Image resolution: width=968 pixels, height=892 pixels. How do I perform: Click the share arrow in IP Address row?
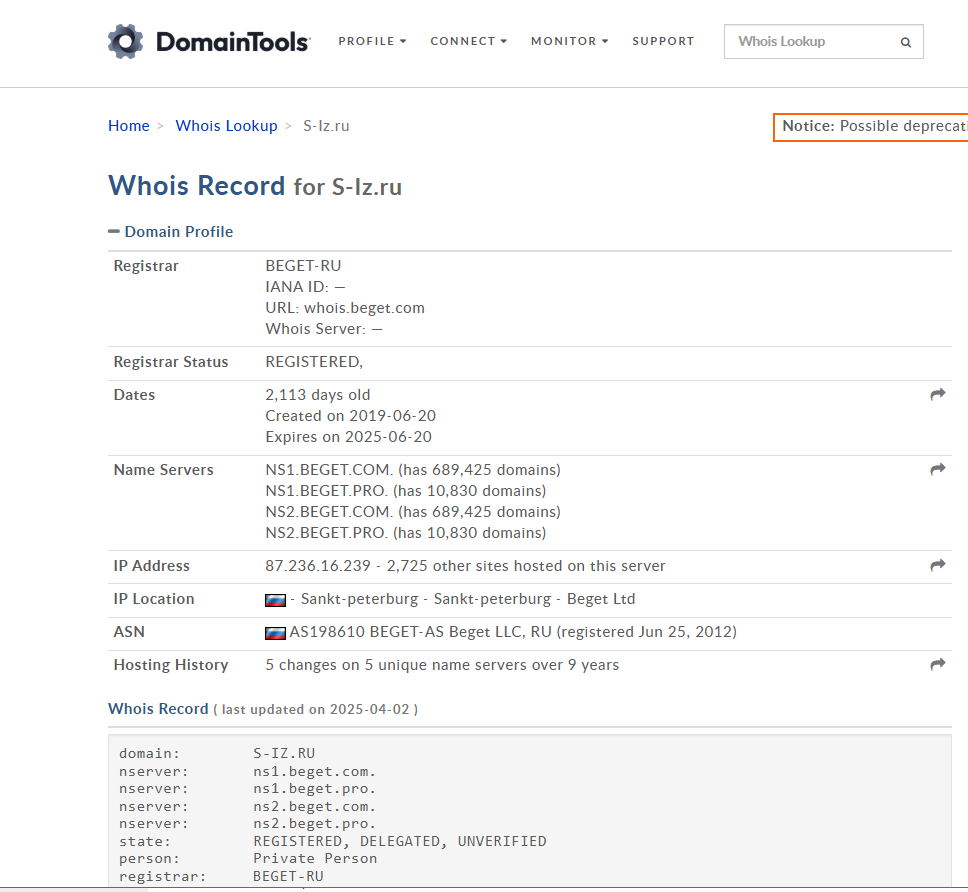pos(937,566)
